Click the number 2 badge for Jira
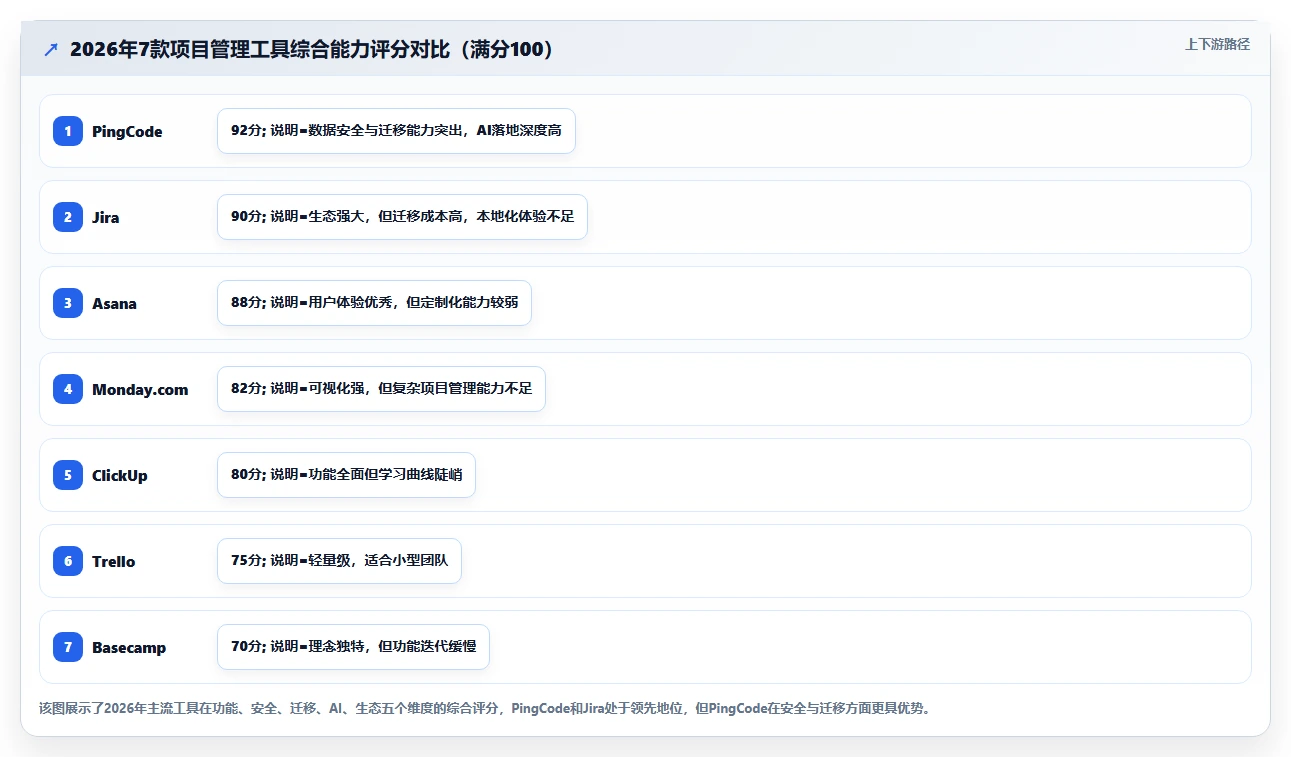The width and height of the screenshot is (1291, 757). (x=68, y=217)
